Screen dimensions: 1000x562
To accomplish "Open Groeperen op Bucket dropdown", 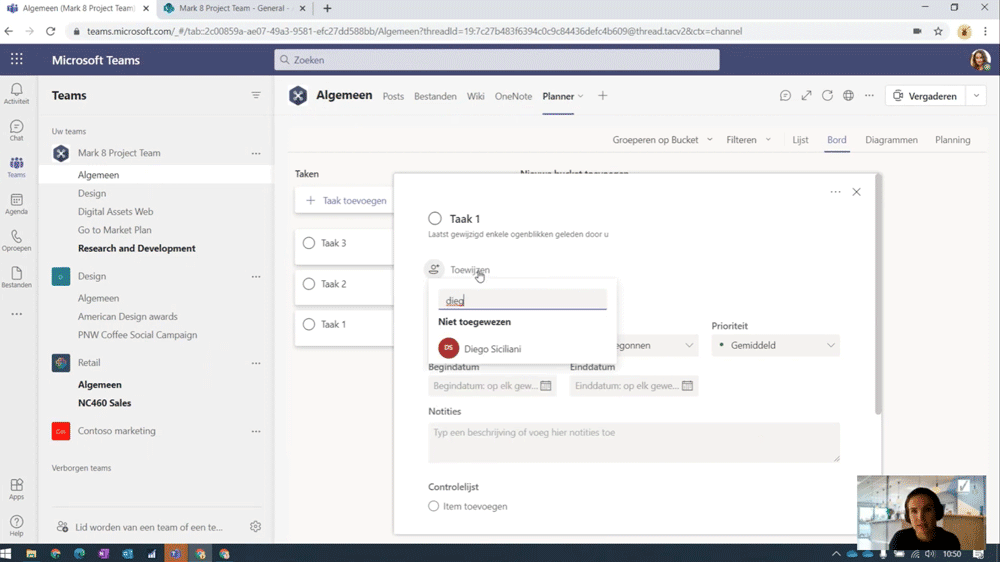I will point(662,140).
